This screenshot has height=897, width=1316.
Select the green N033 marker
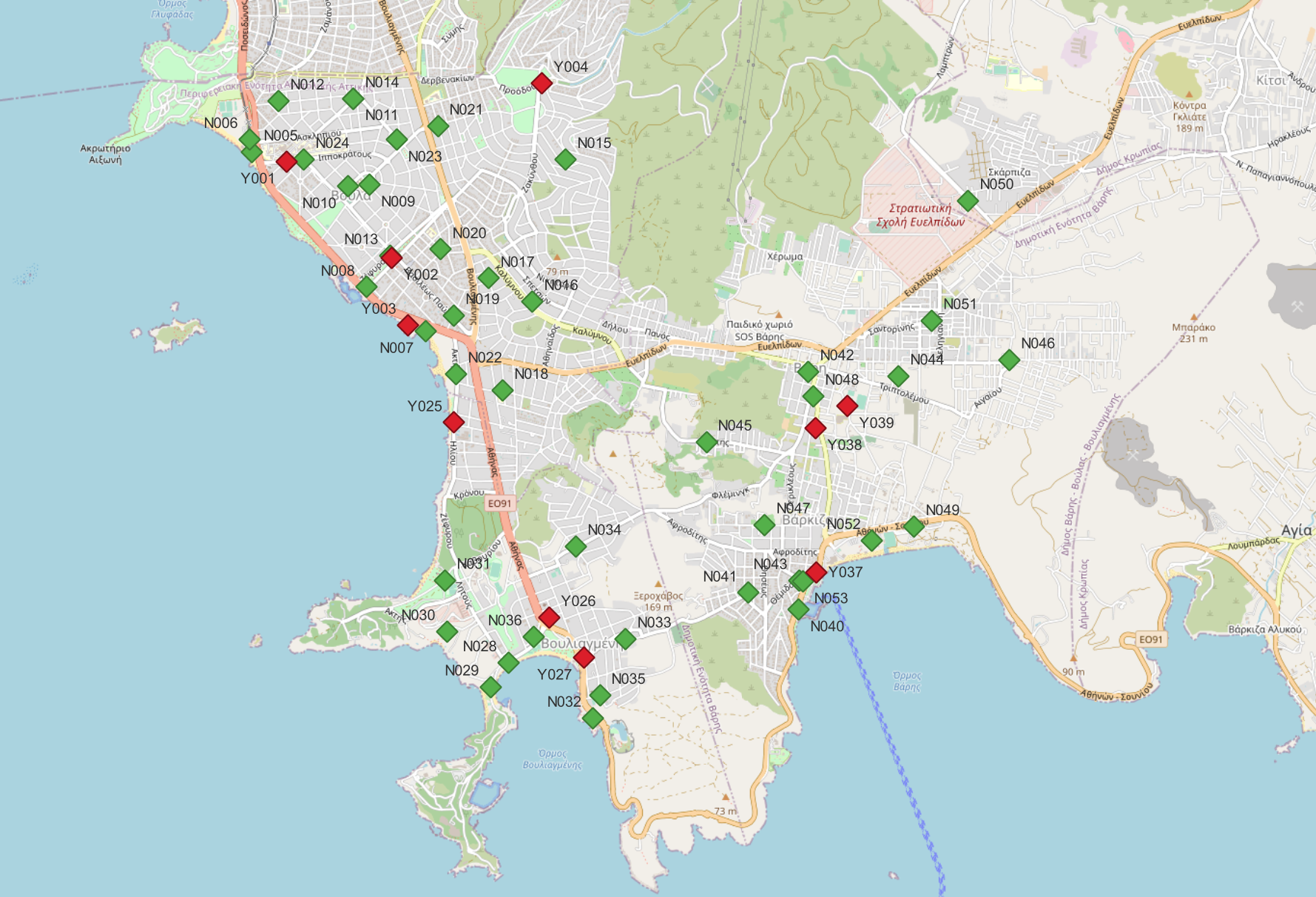point(625,639)
